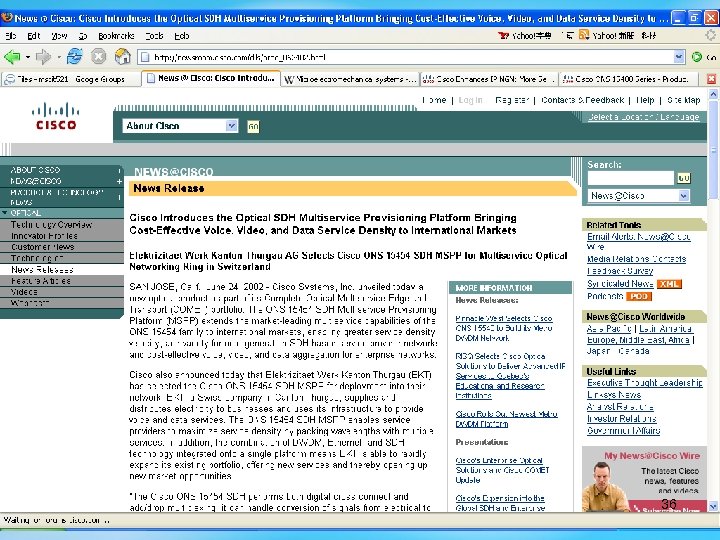The image size is (720, 540).
Task: Click the Go button next to About Cisco
Action: (x=253, y=126)
